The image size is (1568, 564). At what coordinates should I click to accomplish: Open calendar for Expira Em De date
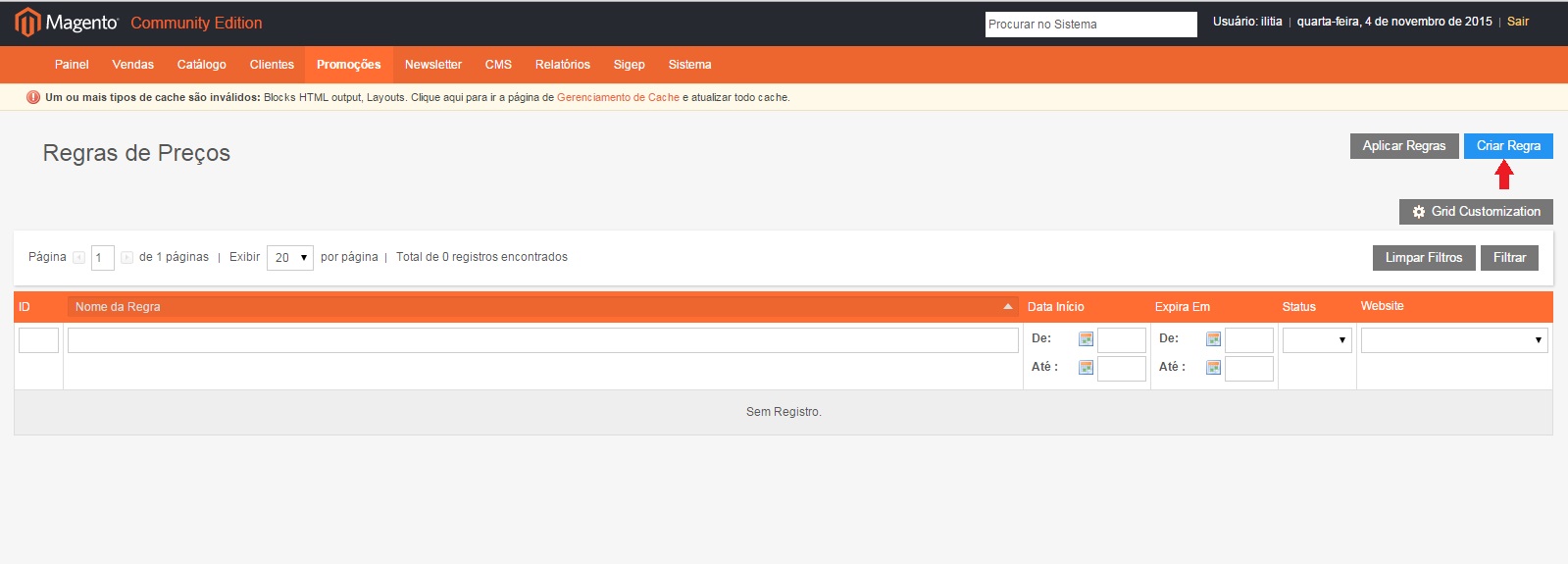(x=1213, y=339)
